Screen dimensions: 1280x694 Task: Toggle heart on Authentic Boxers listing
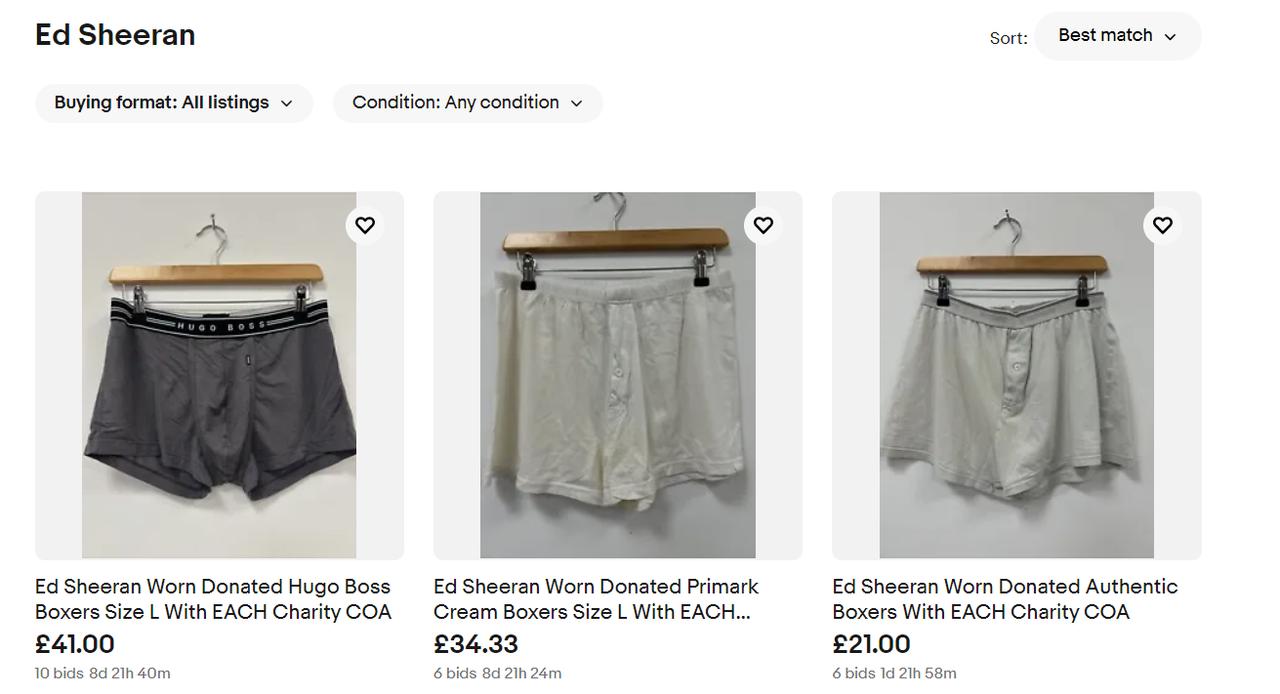coord(1162,225)
